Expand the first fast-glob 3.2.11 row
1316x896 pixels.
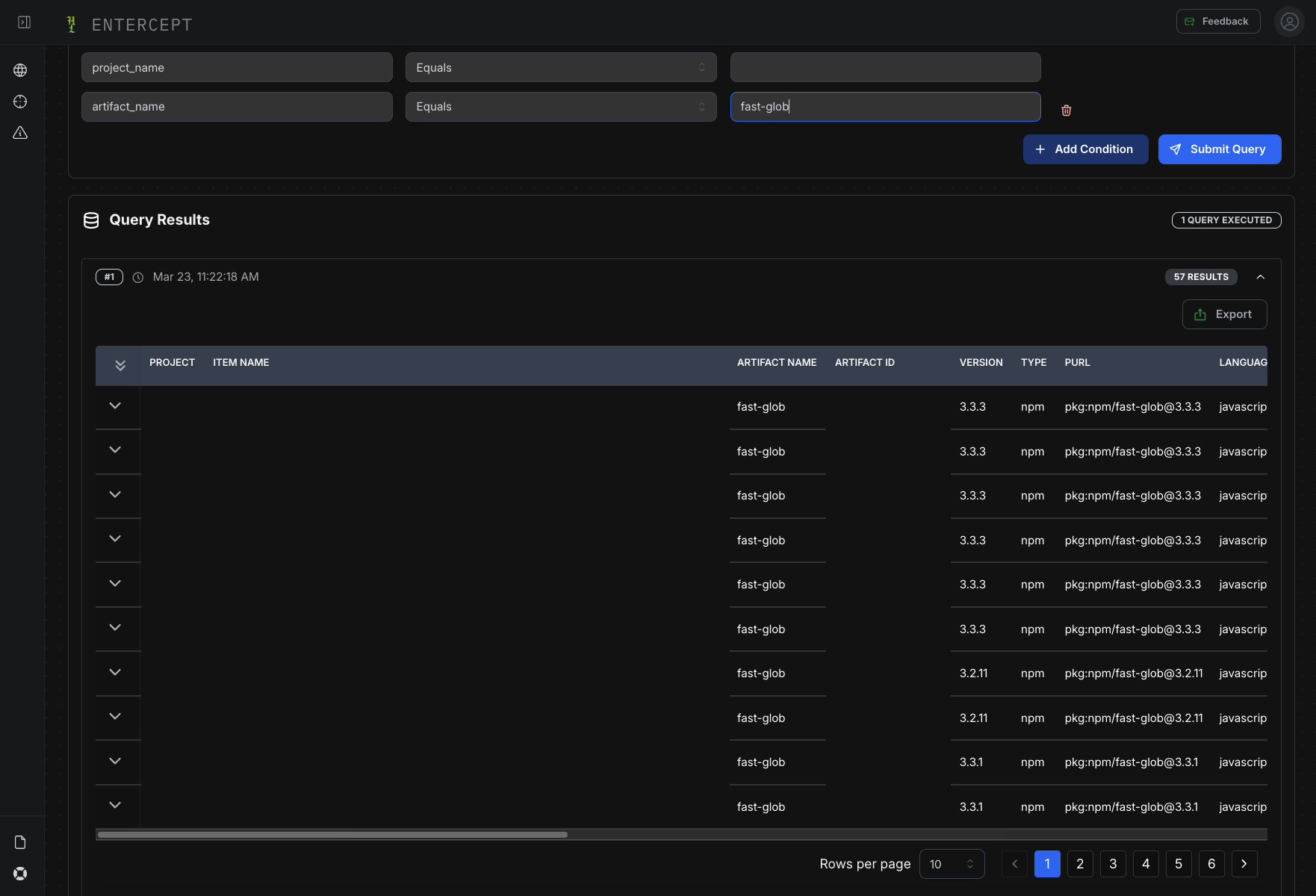[115, 672]
